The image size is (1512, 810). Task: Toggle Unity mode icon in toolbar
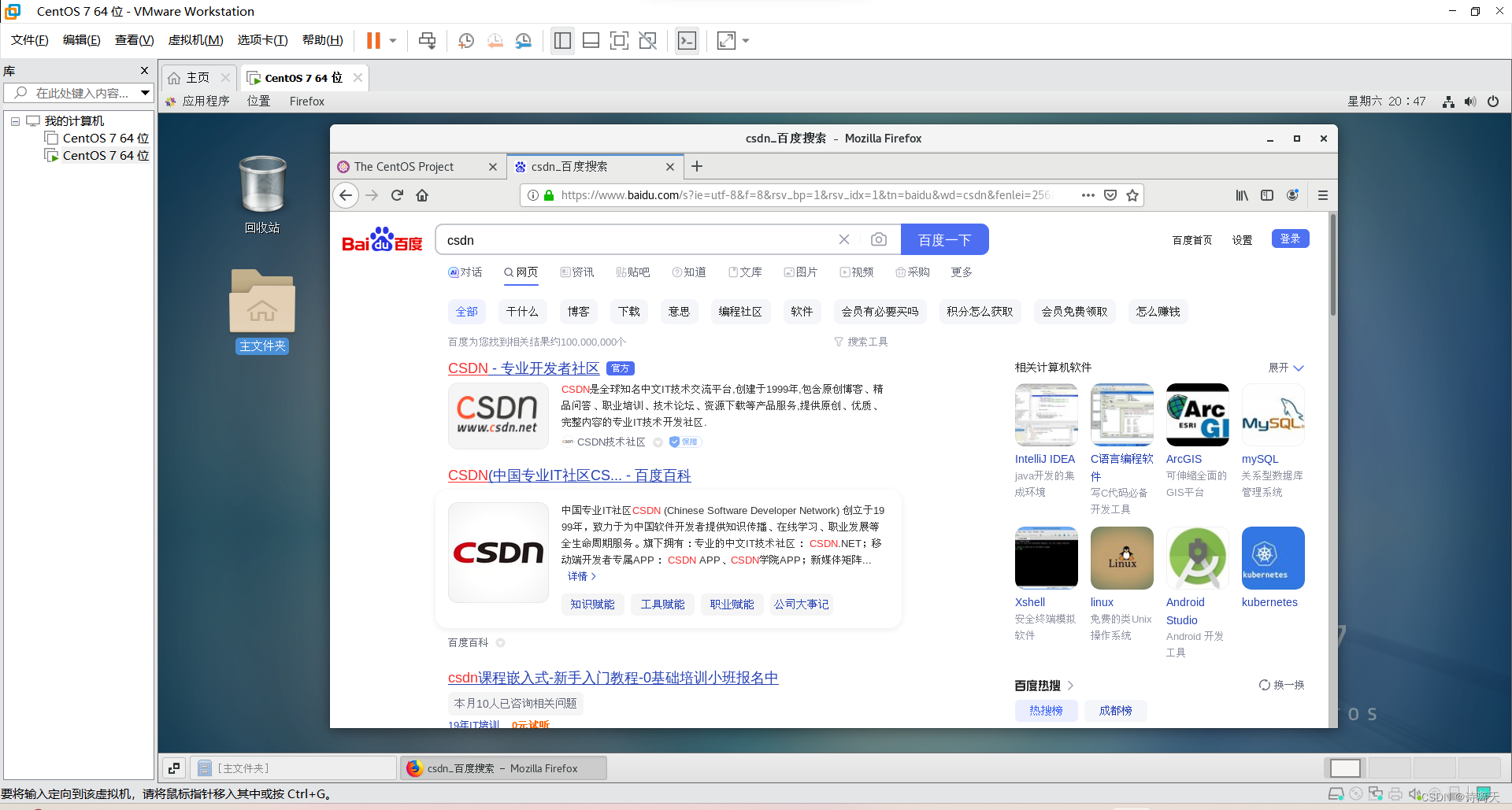click(647, 40)
